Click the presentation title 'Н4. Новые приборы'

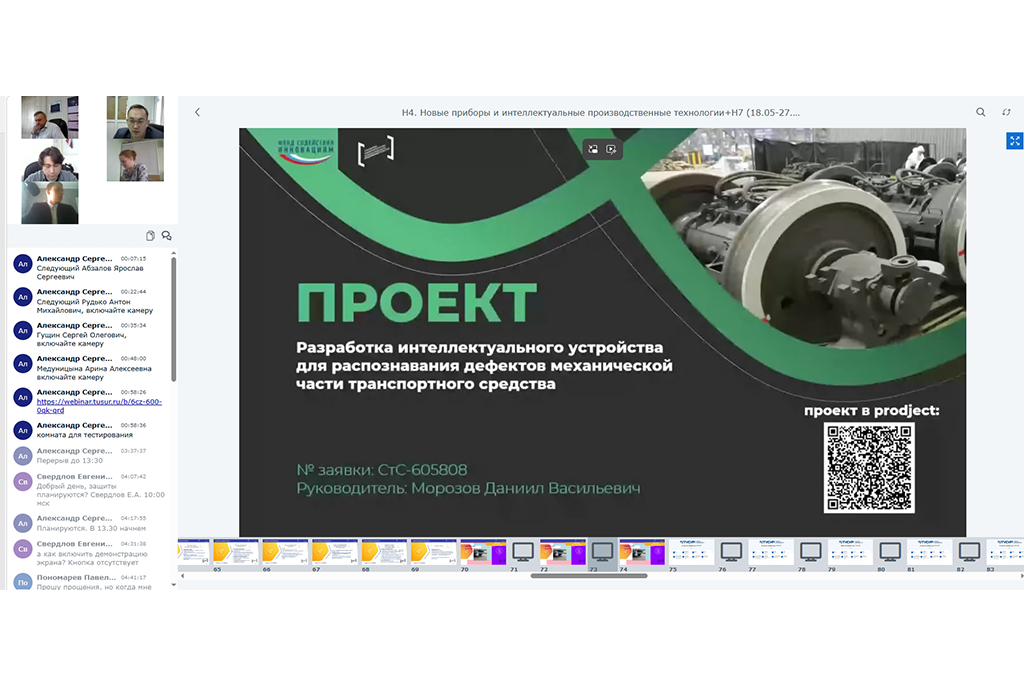tap(600, 112)
